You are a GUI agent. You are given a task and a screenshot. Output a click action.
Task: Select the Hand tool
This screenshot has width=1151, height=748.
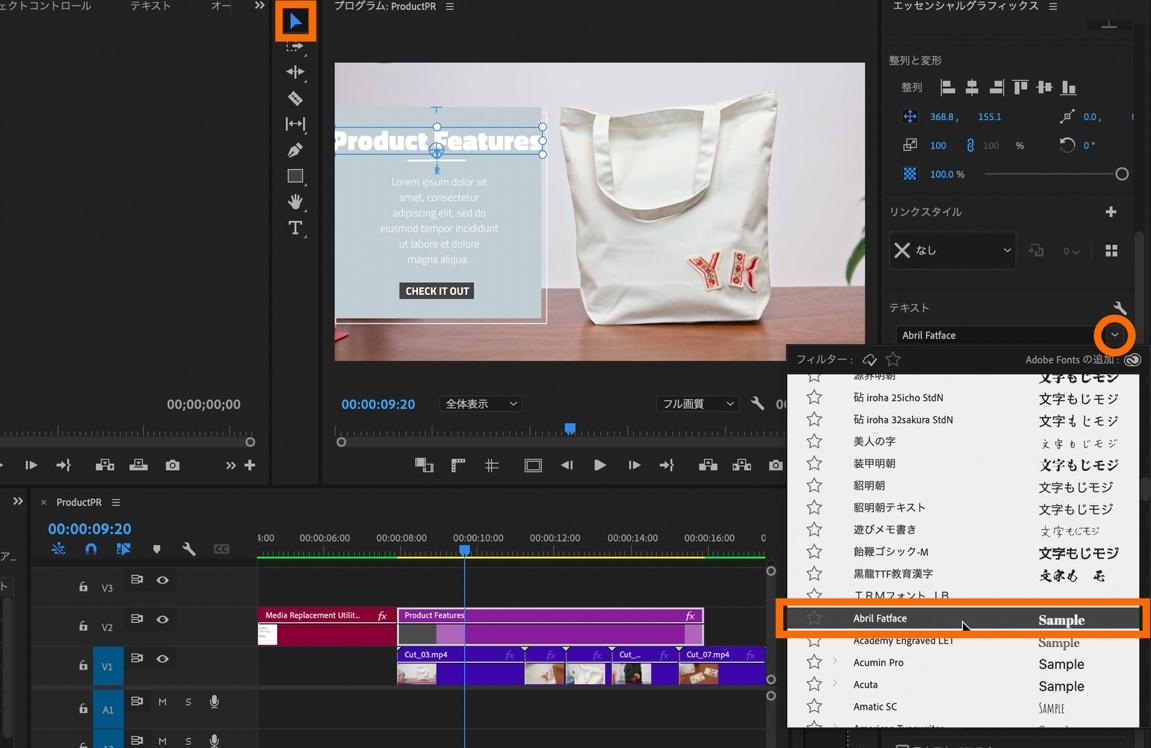point(295,202)
